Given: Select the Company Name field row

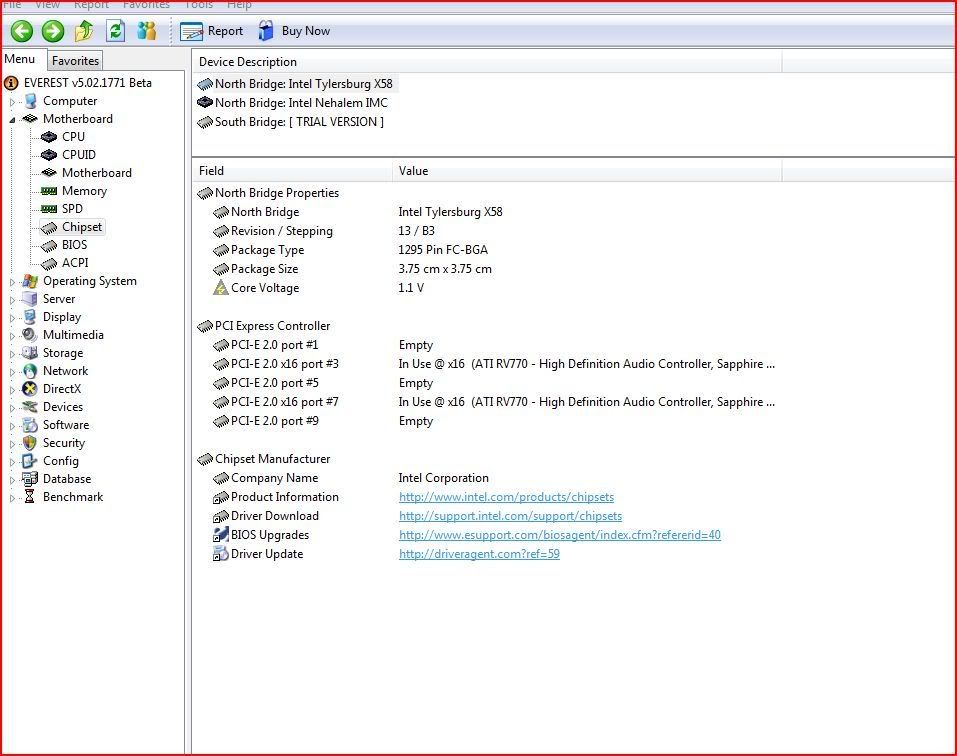Looking at the screenshot, I should (350, 478).
